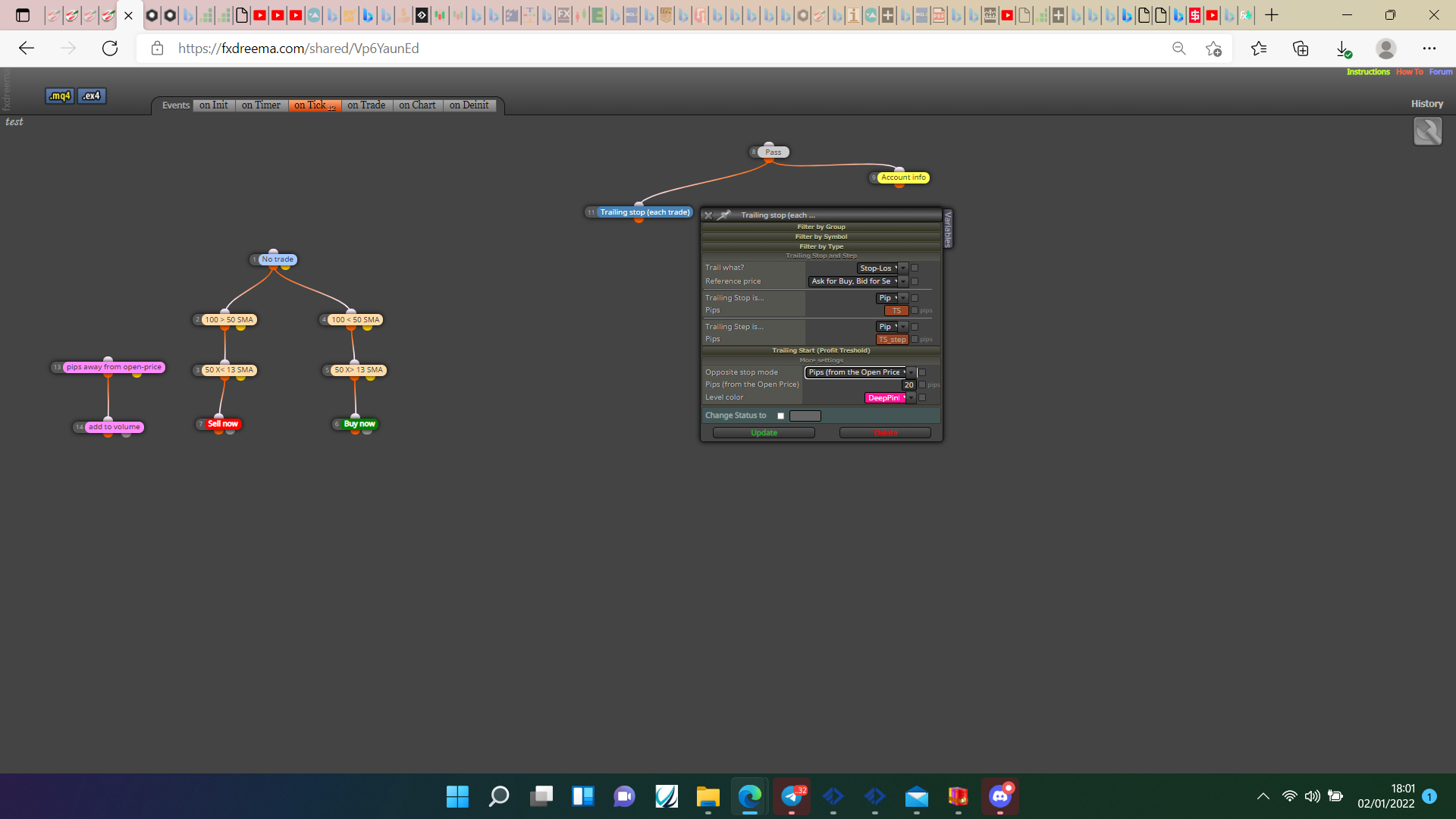Image resolution: width=1456 pixels, height=819 pixels.
Task: Tick the checkbox beside Trailing Step is...
Action: [x=915, y=327]
